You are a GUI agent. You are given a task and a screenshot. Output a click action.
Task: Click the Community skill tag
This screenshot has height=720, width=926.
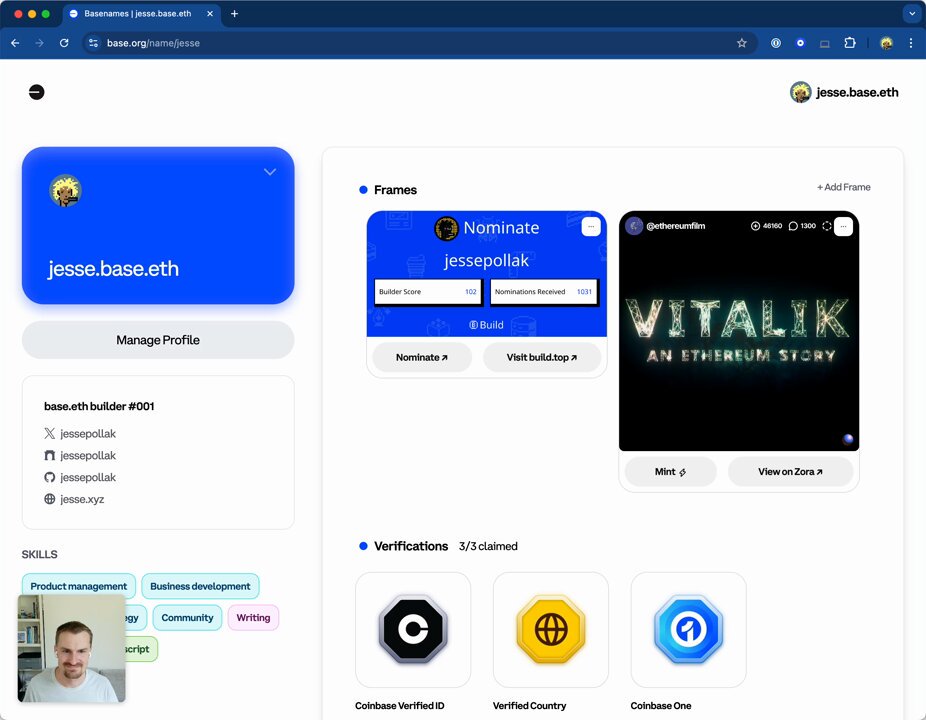pyautogui.click(x=187, y=617)
